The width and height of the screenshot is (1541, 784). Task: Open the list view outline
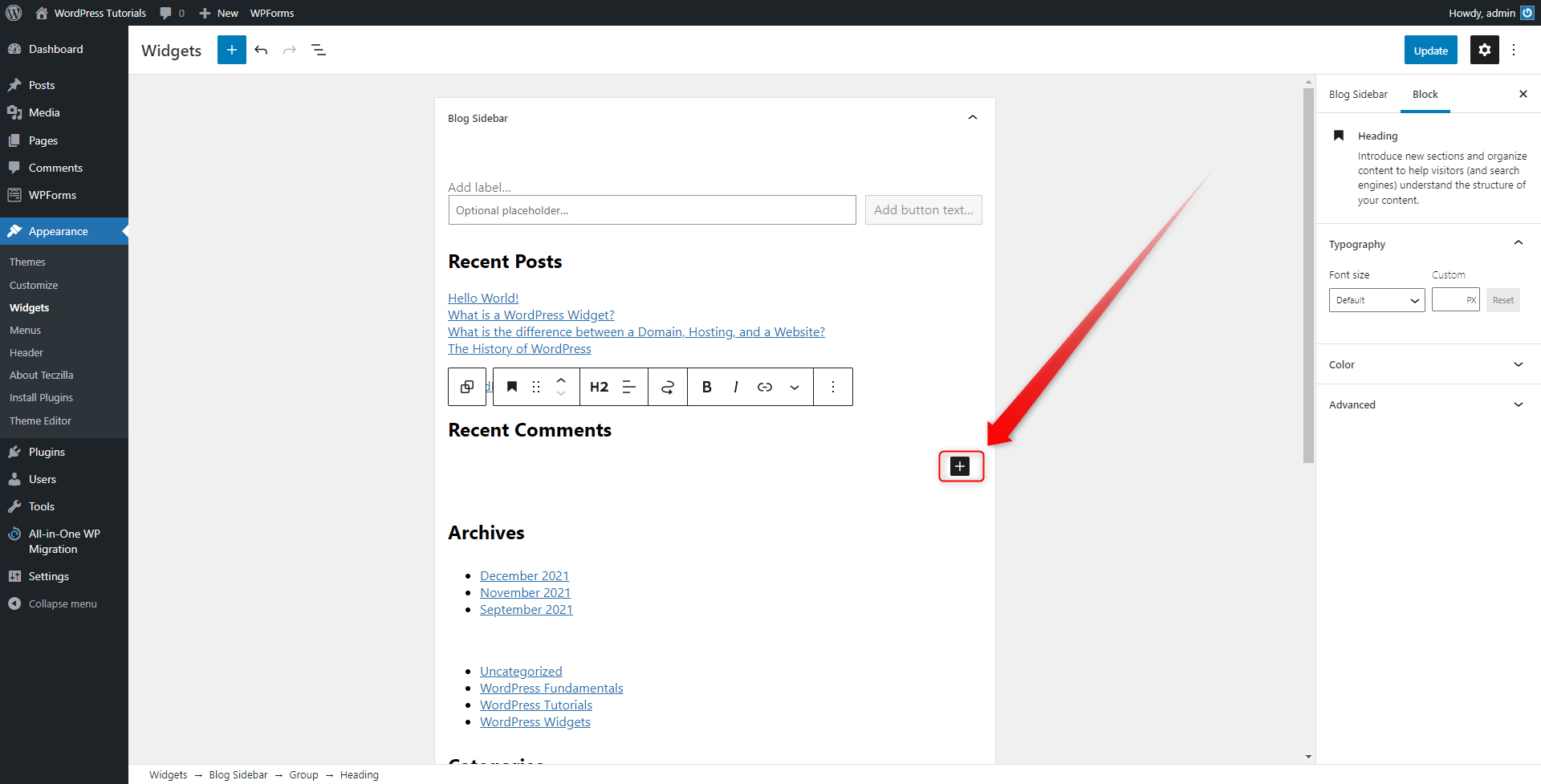319,50
